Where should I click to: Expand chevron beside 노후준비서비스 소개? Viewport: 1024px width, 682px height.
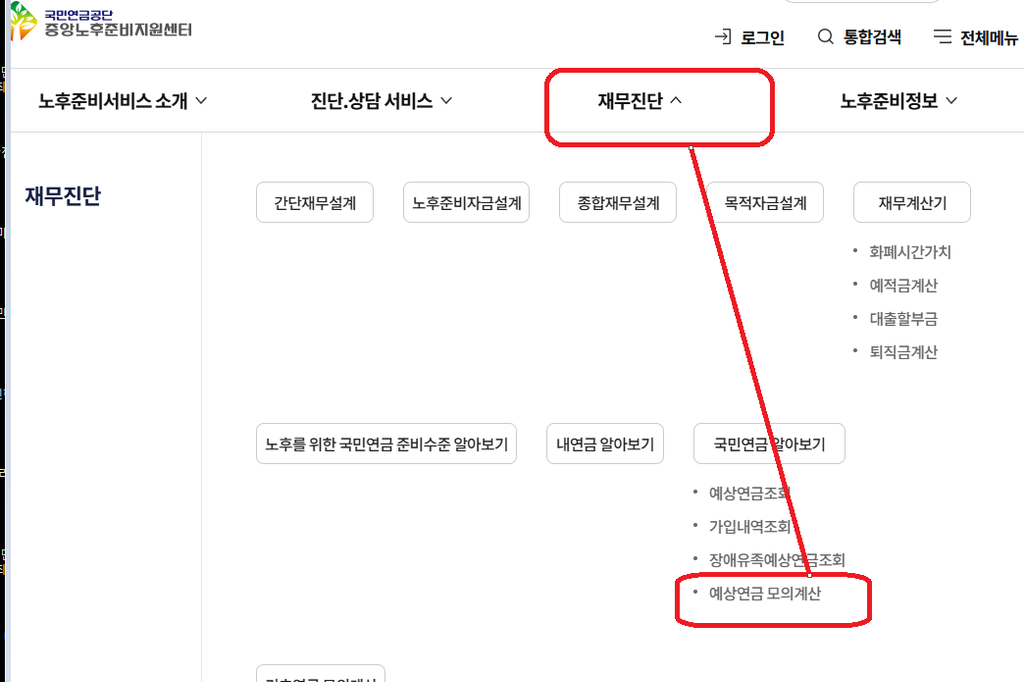tap(201, 101)
